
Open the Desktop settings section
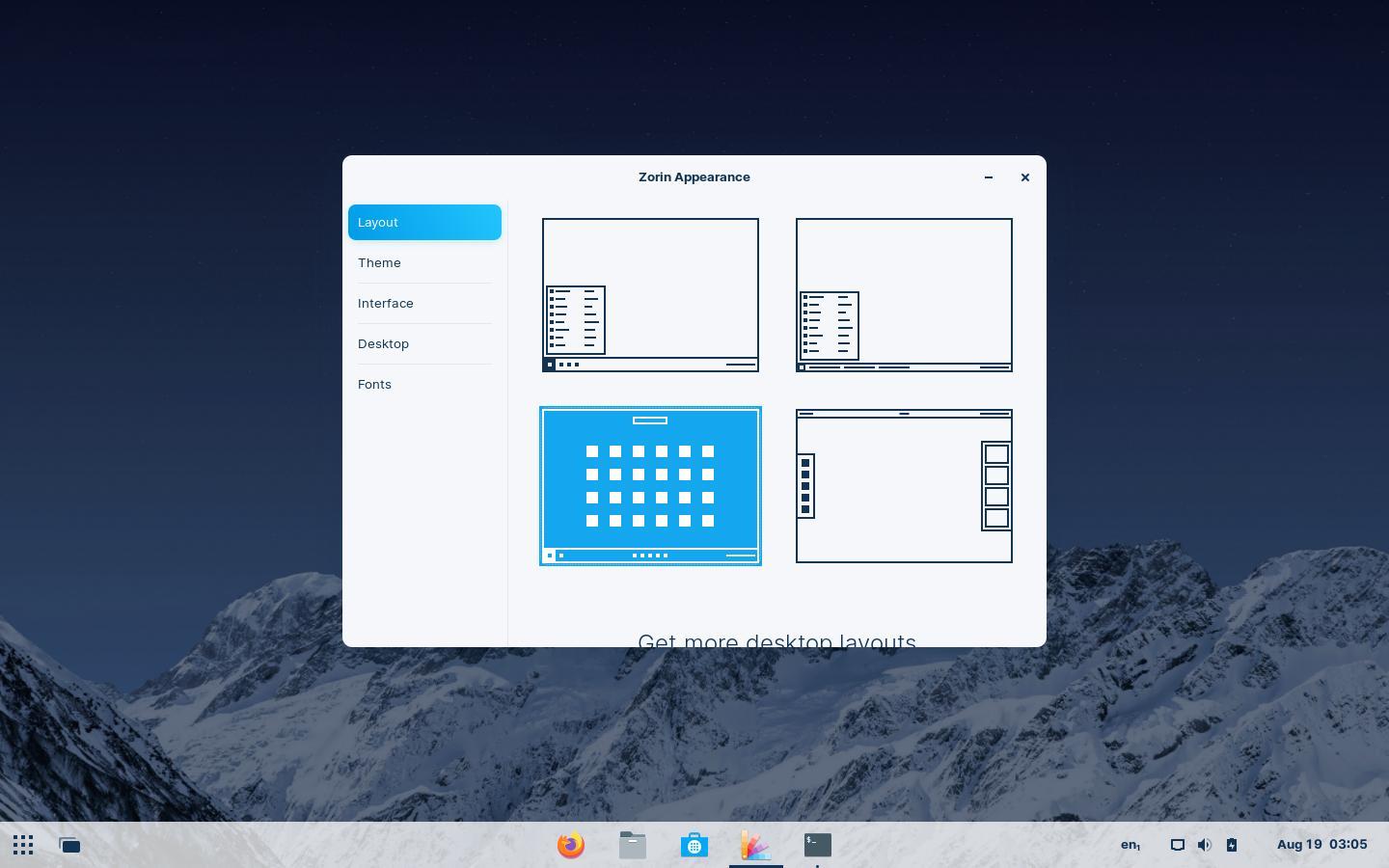pos(383,343)
